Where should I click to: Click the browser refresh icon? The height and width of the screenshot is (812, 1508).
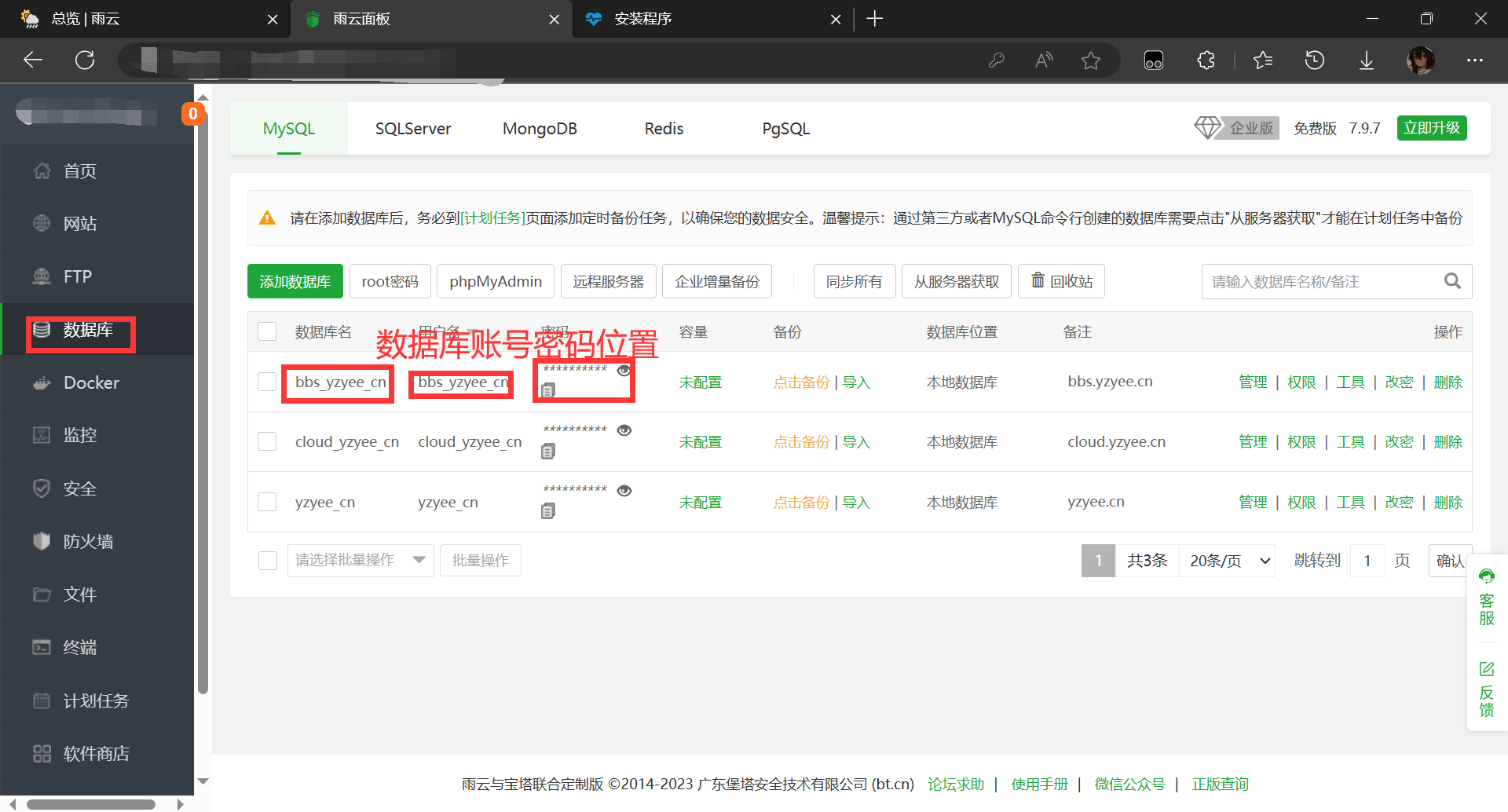pos(85,60)
